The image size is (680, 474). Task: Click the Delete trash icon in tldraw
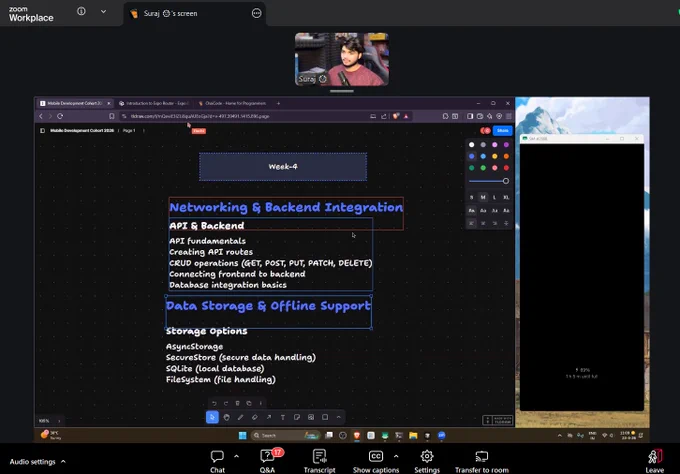237,403
